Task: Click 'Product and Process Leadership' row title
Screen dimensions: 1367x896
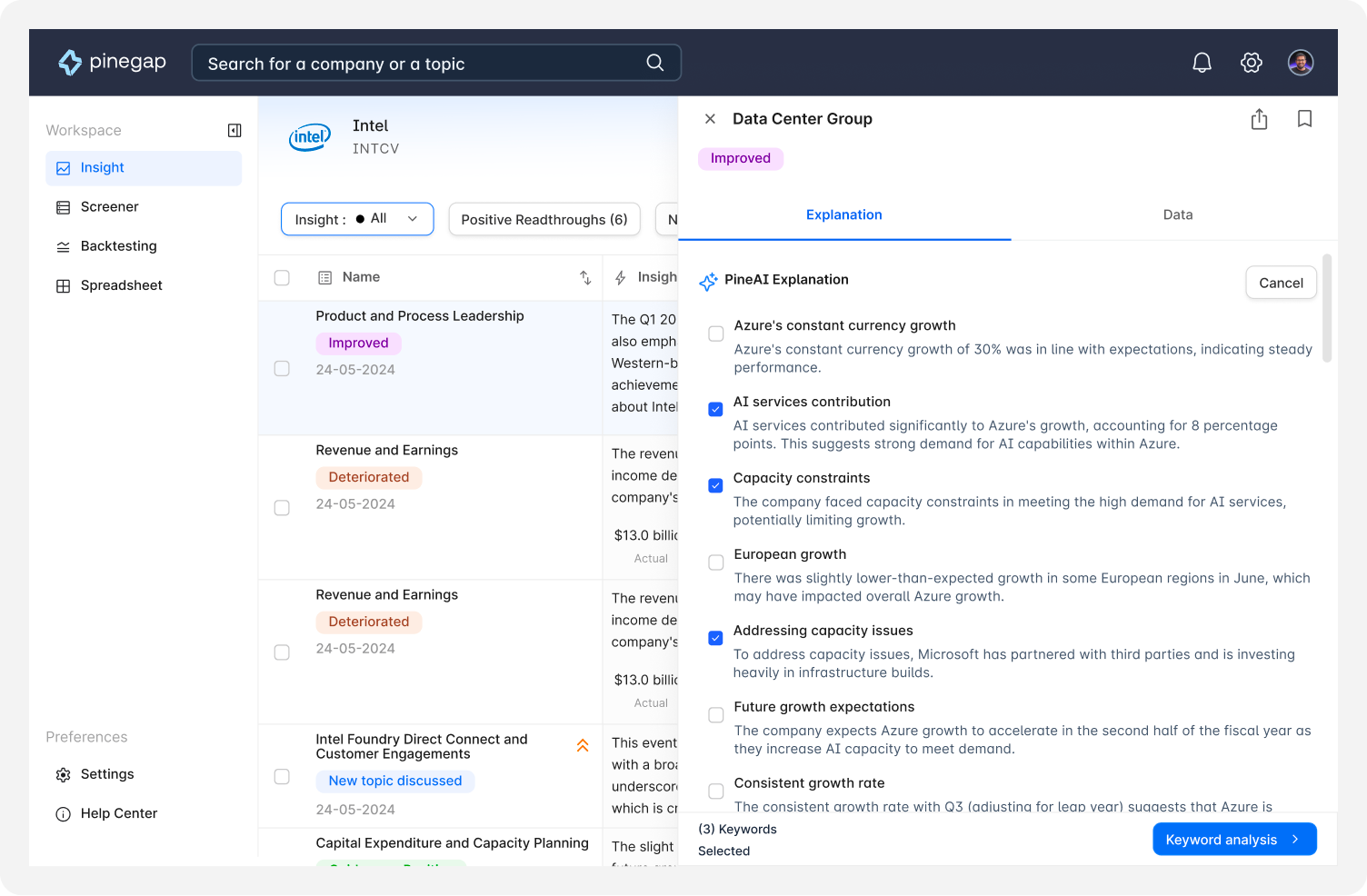Action: [x=420, y=316]
